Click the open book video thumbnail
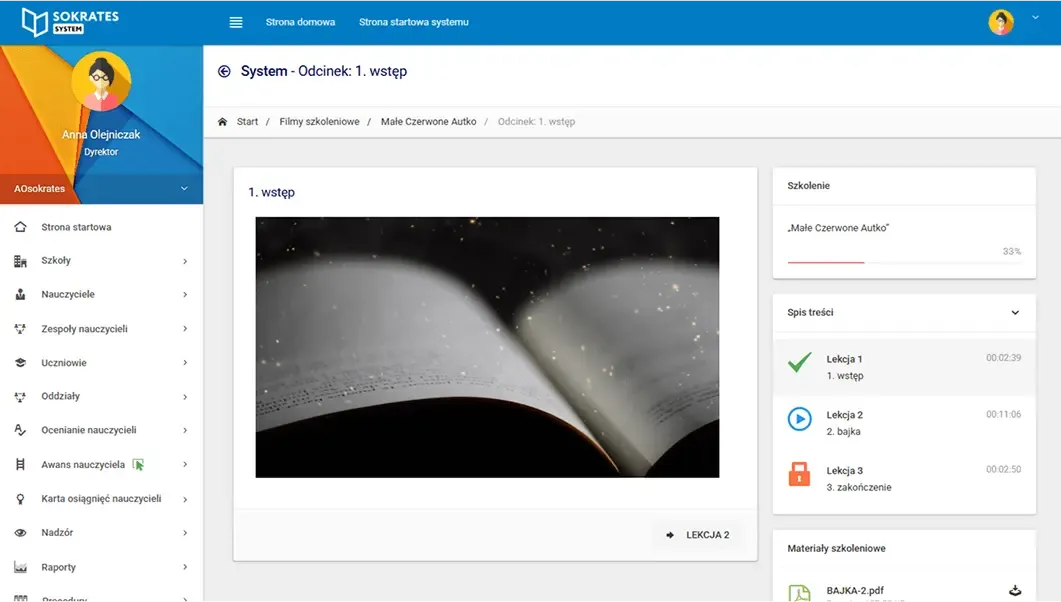The width and height of the screenshot is (1061, 602). pyautogui.click(x=487, y=347)
